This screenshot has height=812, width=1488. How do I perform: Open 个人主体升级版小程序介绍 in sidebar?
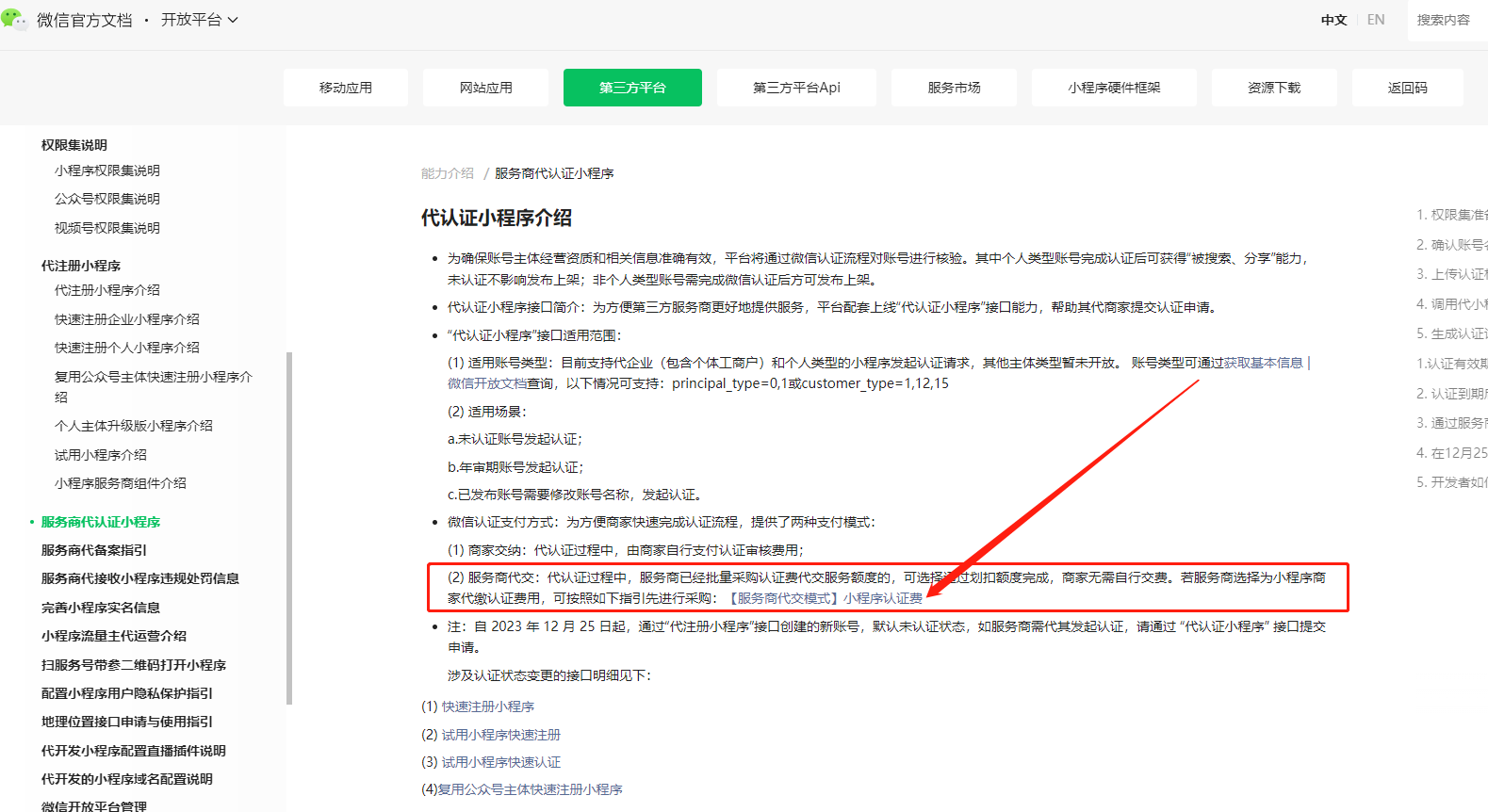(x=134, y=426)
